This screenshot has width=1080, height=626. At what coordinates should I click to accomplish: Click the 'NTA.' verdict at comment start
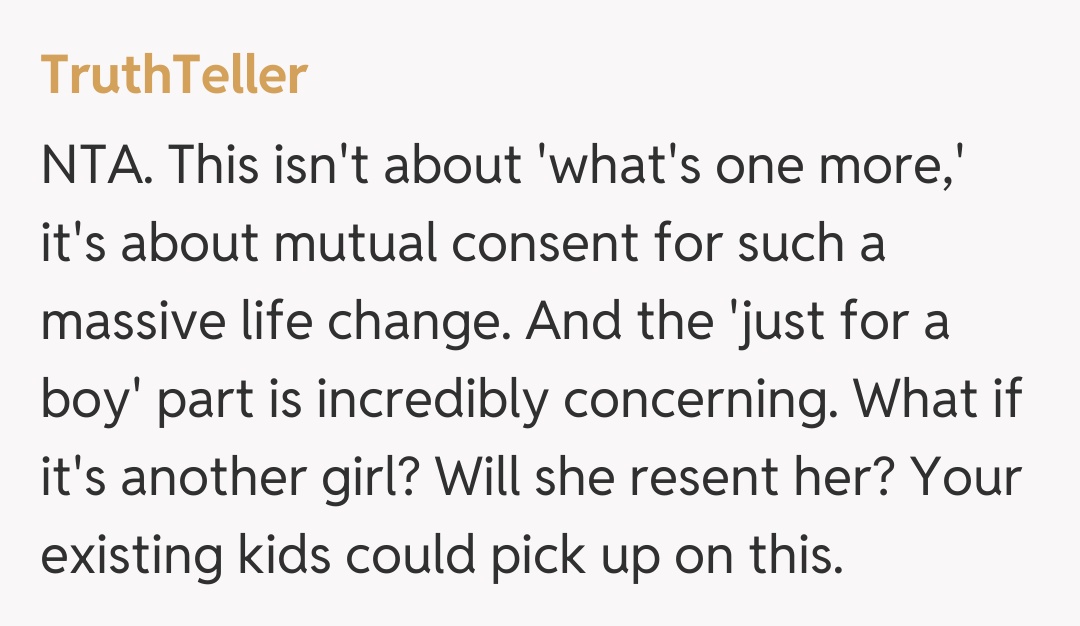[97, 164]
